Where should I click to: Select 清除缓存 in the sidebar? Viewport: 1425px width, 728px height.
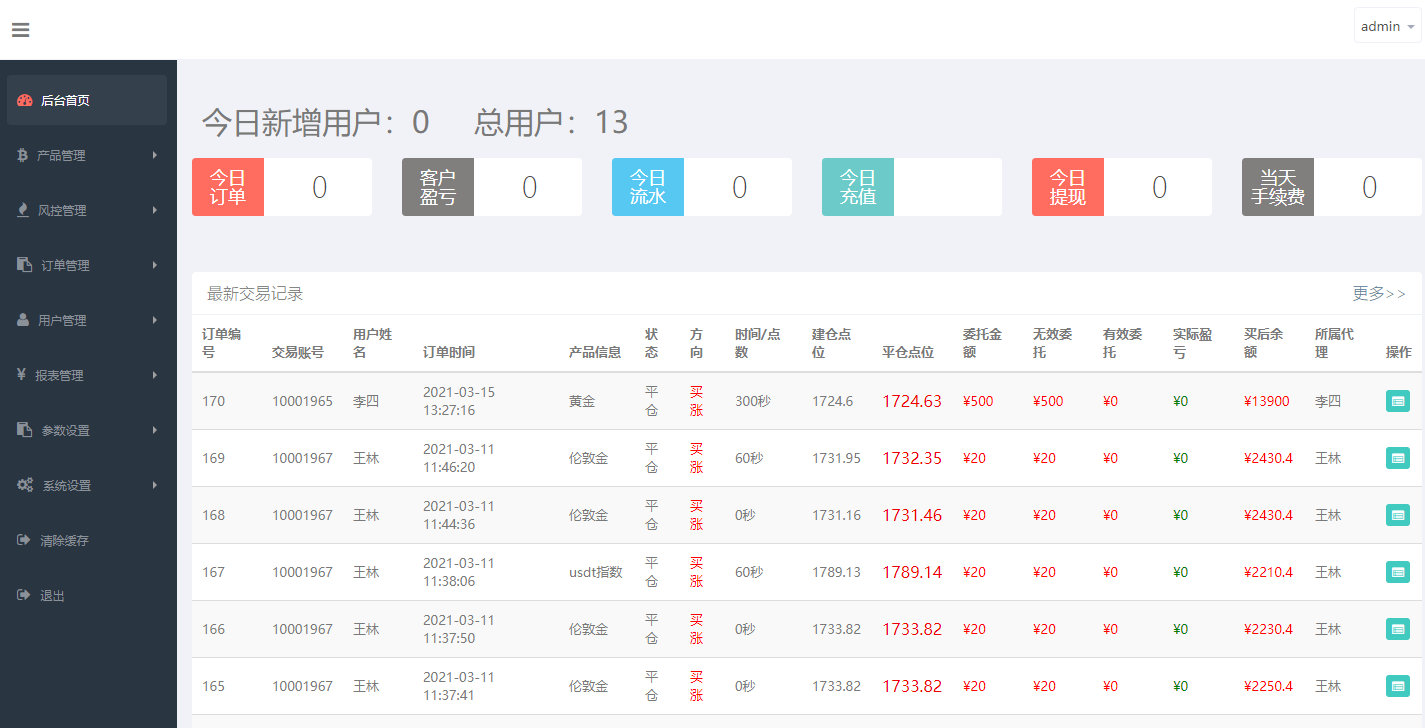tap(87, 540)
